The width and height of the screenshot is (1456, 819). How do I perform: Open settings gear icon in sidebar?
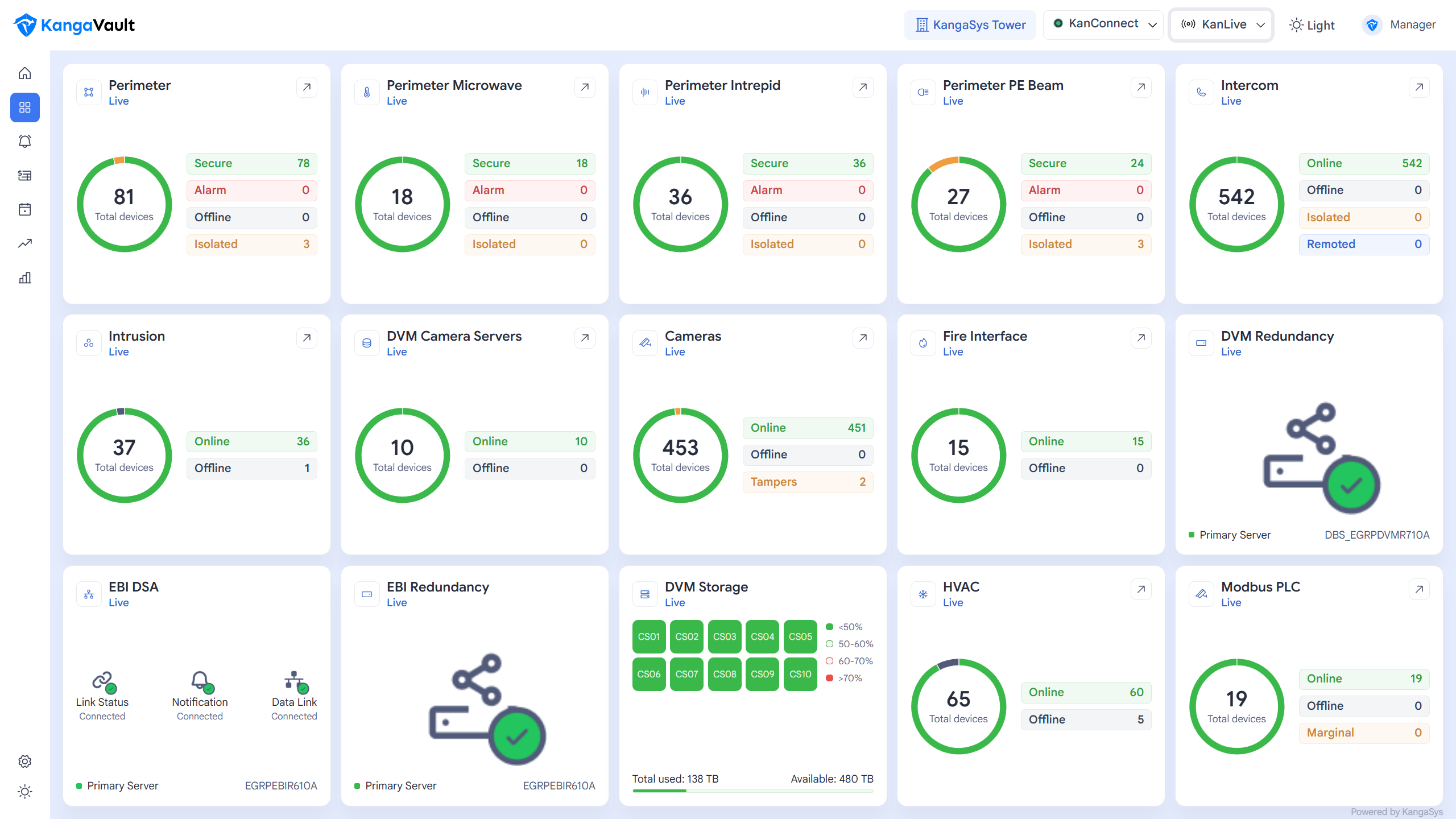pos(25,761)
